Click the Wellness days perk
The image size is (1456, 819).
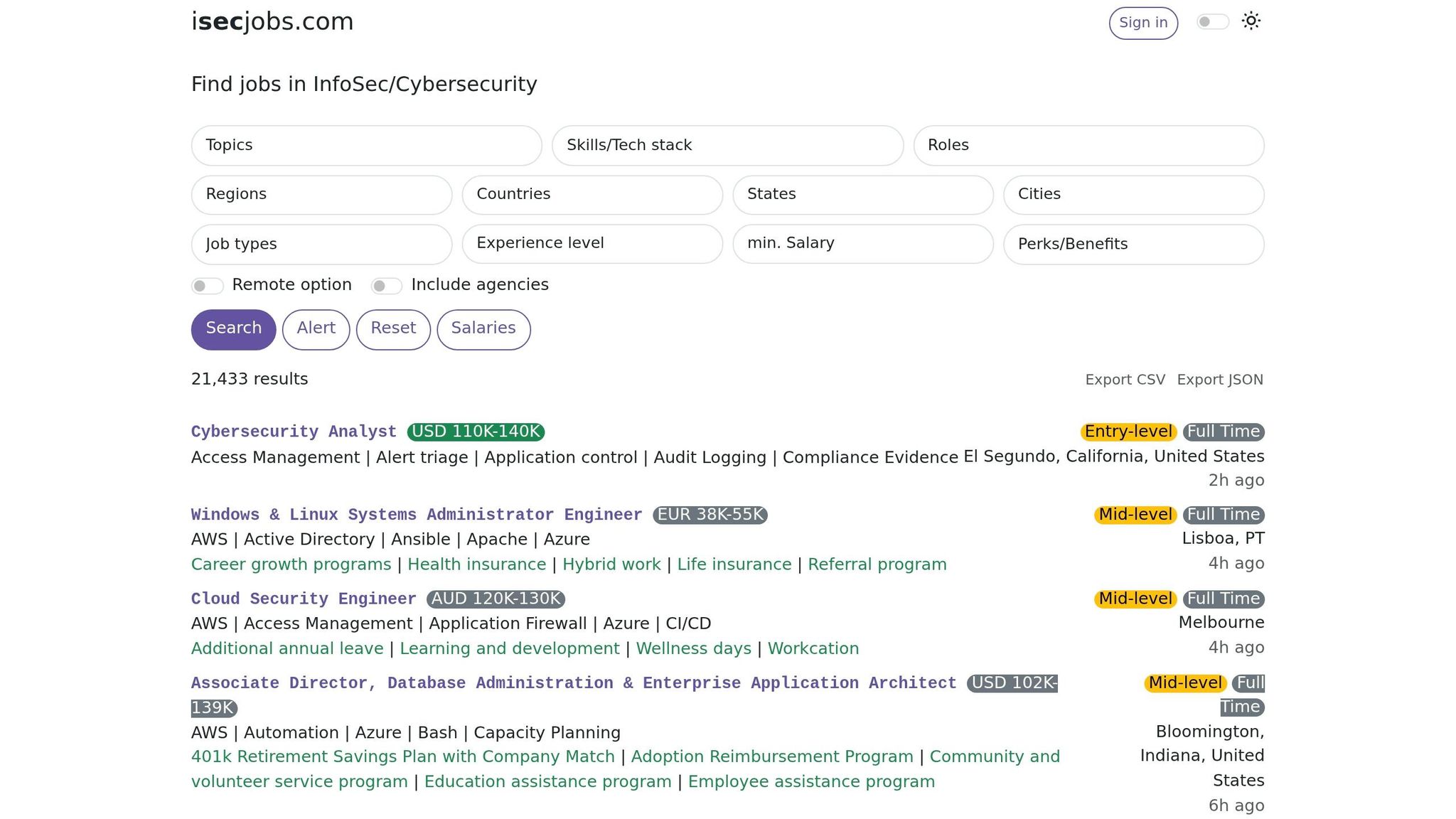point(694,648)
